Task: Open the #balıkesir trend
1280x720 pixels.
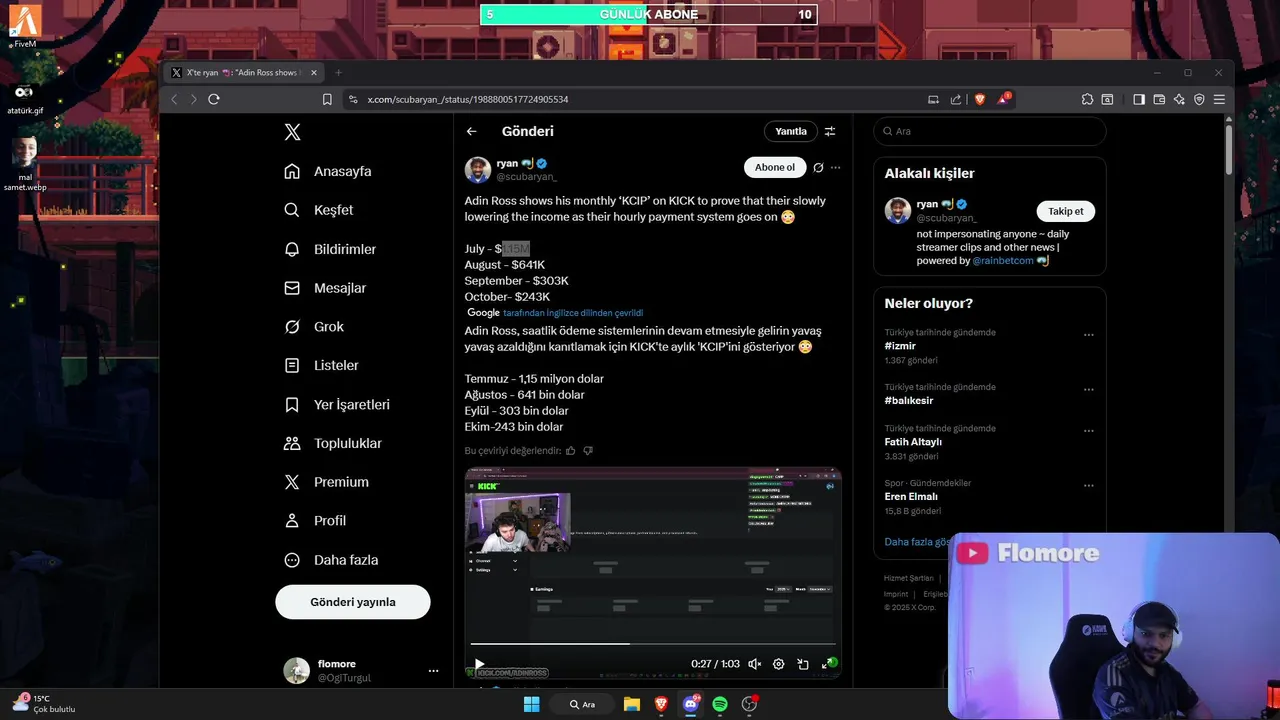Action: [x=909, y=401]
